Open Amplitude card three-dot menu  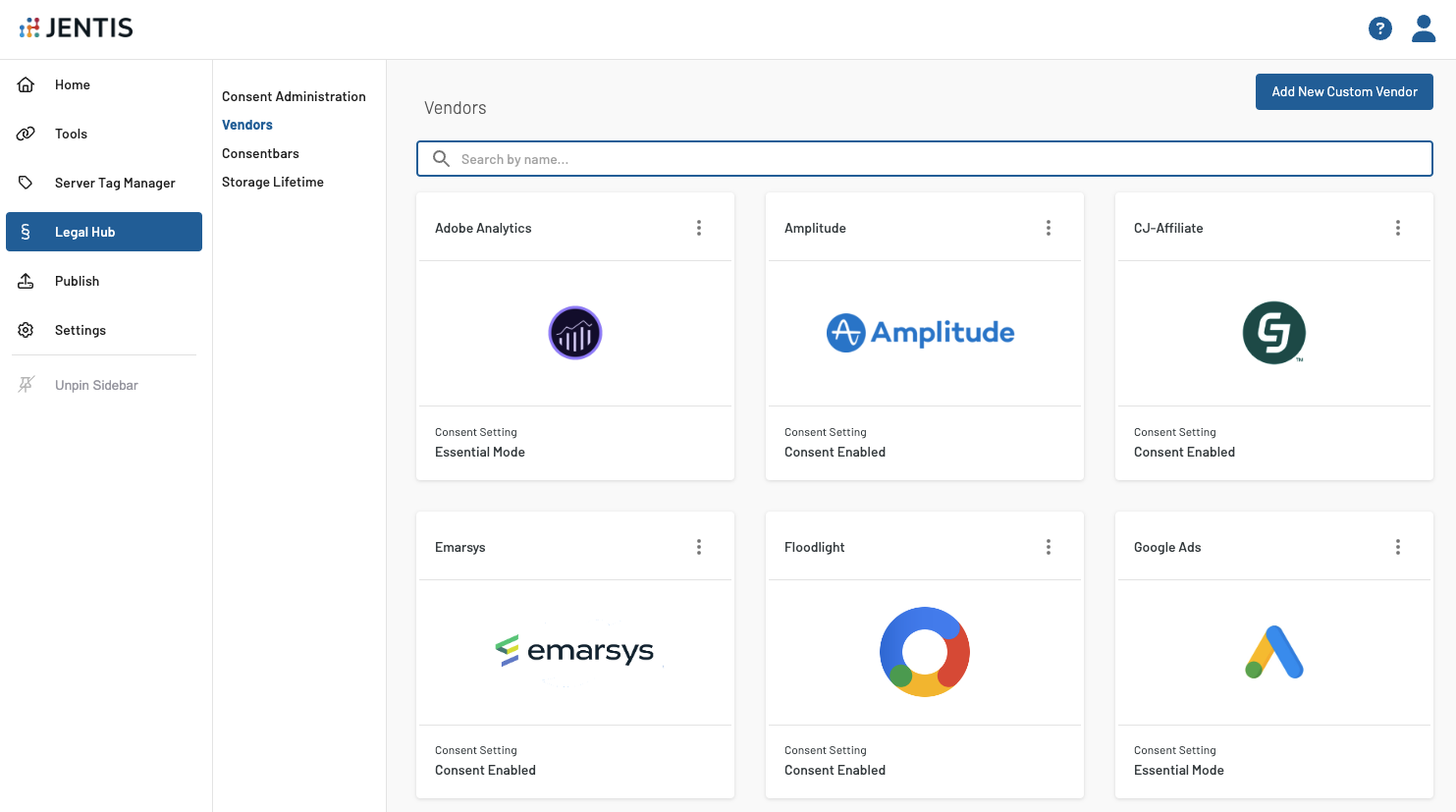[1049, 228]
